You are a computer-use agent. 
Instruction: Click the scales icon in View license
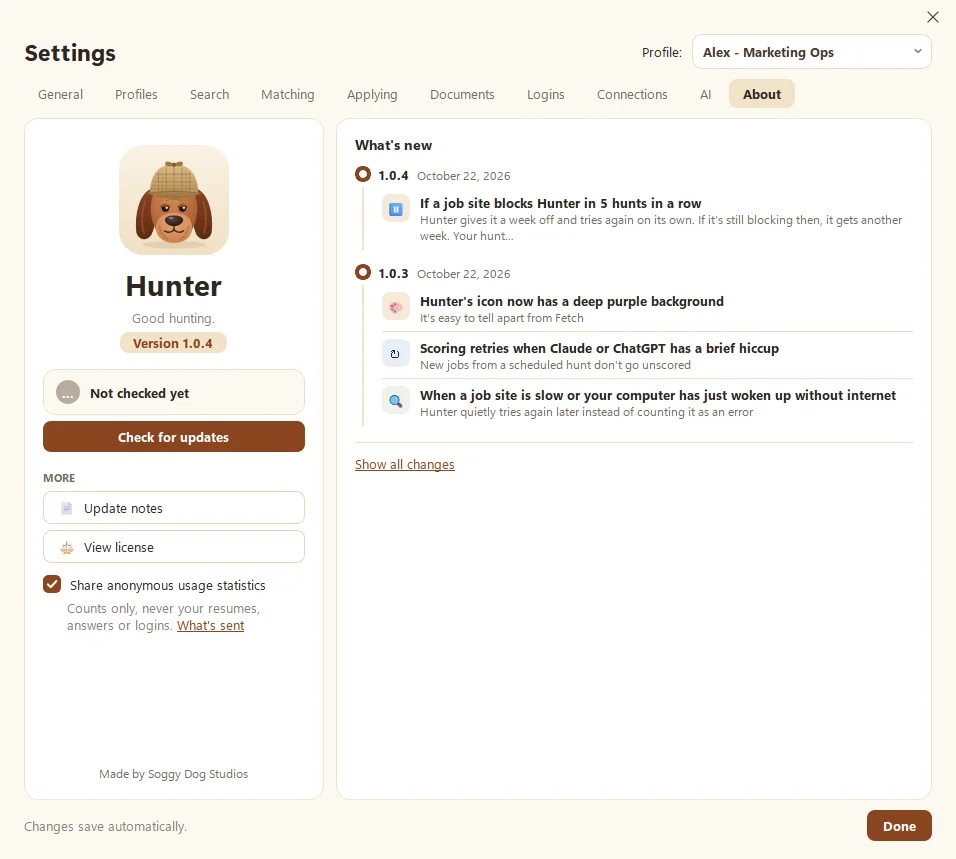pyautogui.click(x=67, y=547)
